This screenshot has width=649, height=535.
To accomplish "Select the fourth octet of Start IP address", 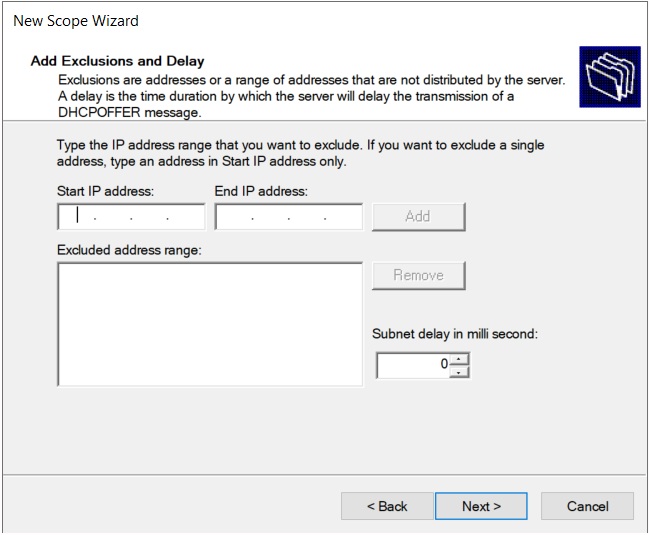I will (x=185, y=217).
